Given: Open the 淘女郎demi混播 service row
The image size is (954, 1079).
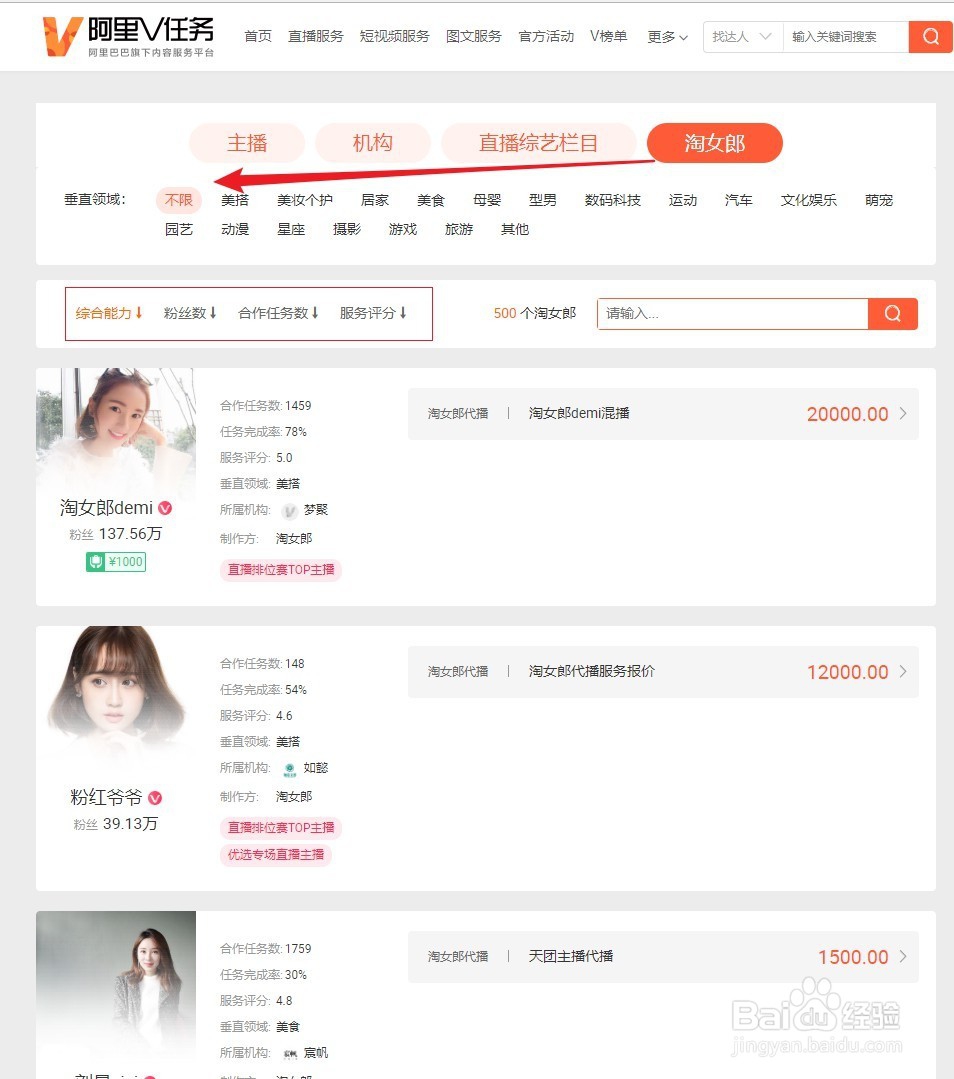Looking at the screenshot, I should click(x=664, y=414).
